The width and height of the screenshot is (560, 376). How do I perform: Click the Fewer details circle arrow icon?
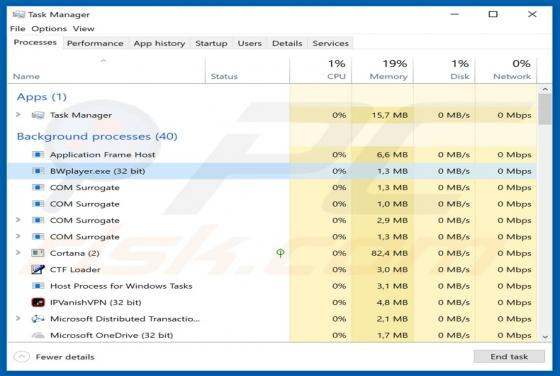21,357
